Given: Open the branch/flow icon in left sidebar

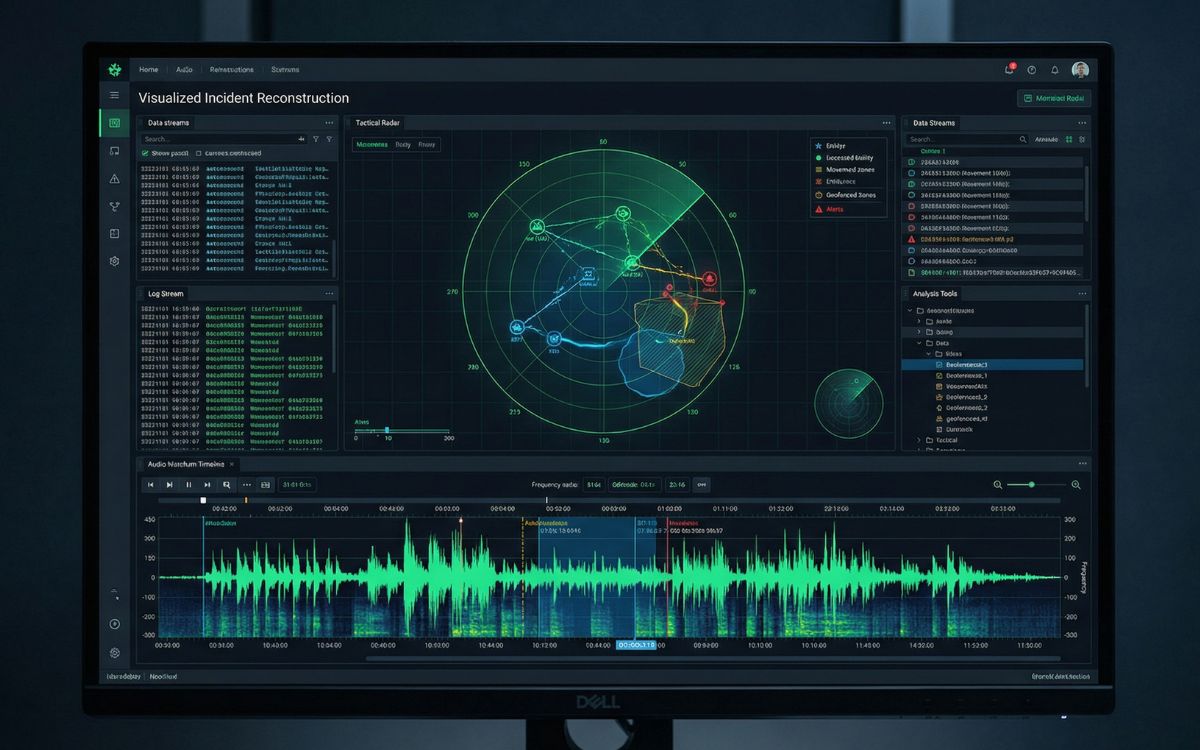Looking at the screenshot, I should coord(114,207).
